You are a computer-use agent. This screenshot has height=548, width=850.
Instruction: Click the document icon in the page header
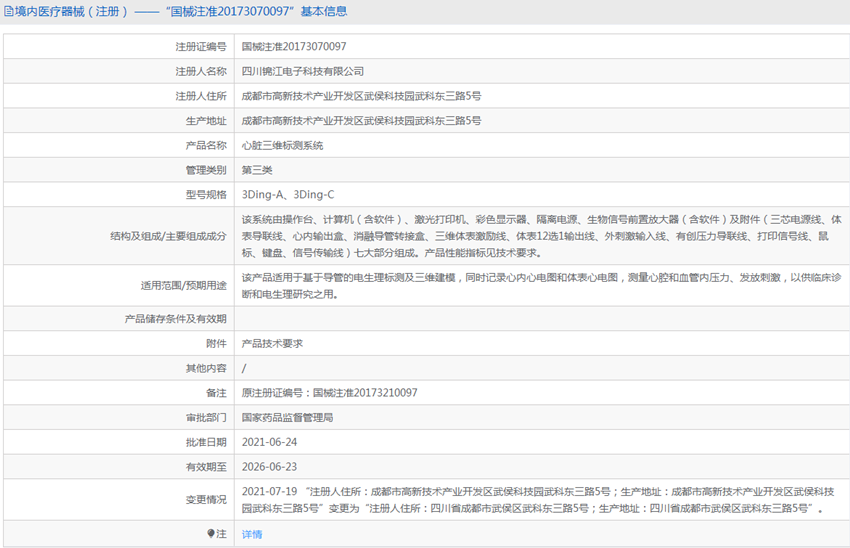tap(8, 12)
